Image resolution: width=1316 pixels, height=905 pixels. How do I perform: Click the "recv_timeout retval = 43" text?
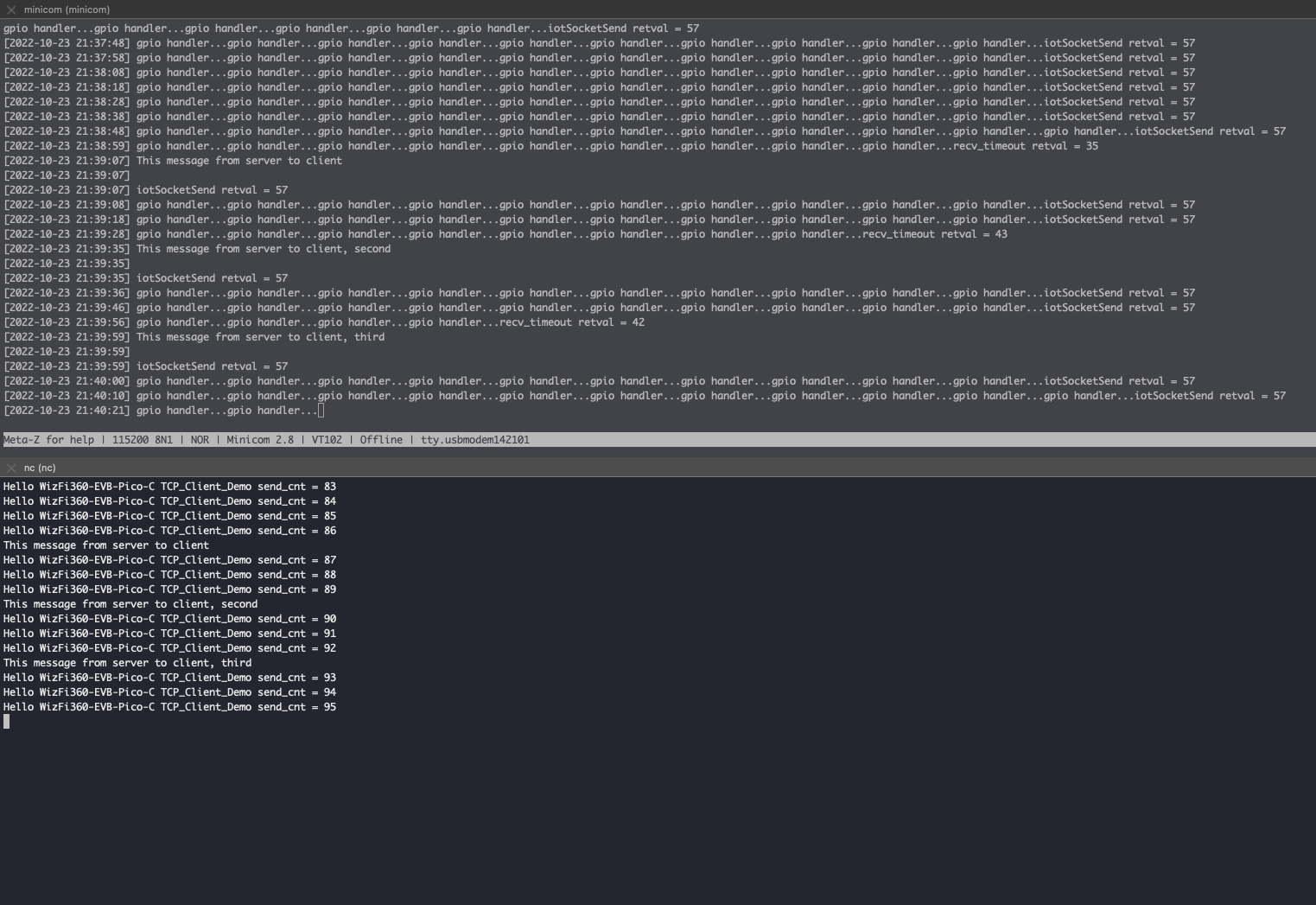point(935,234)
